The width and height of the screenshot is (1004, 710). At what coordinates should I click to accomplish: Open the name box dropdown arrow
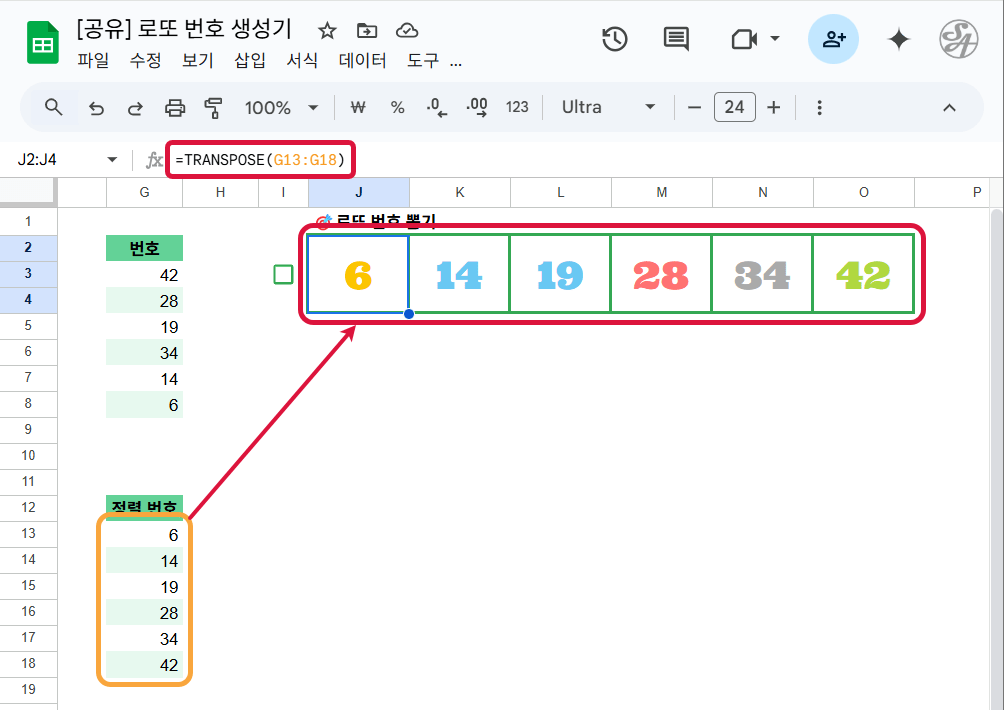point(112,160)
